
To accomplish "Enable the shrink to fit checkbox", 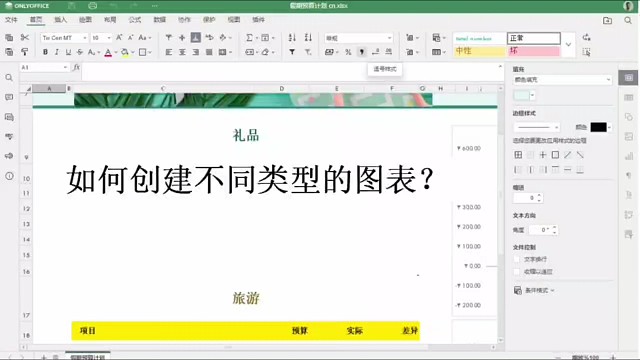I will coord(517,271).
